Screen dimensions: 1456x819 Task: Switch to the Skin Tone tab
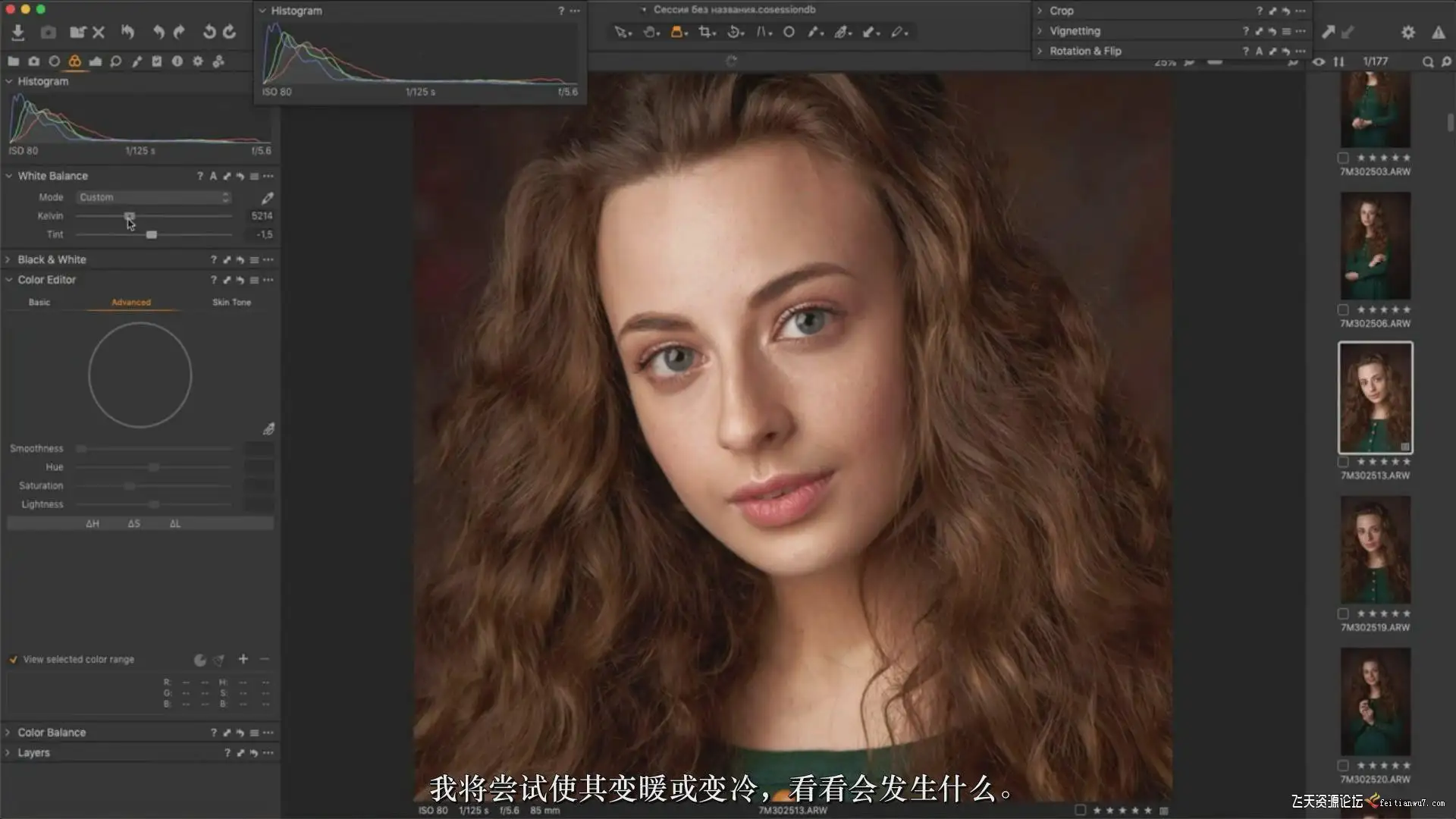click(231, 302)
